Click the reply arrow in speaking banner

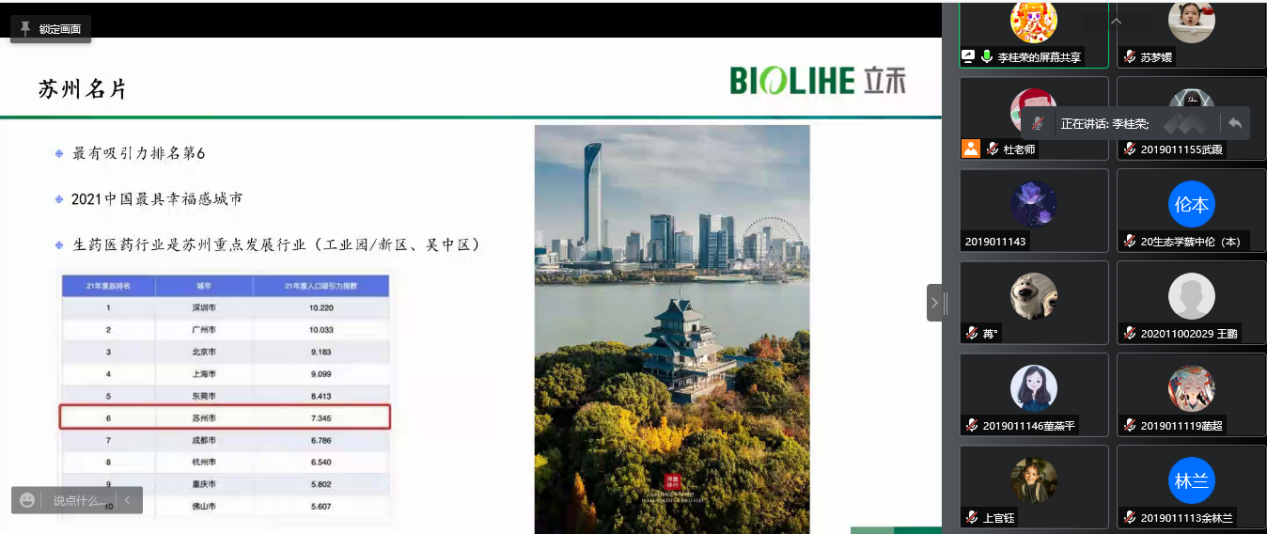pos(1235,123)
